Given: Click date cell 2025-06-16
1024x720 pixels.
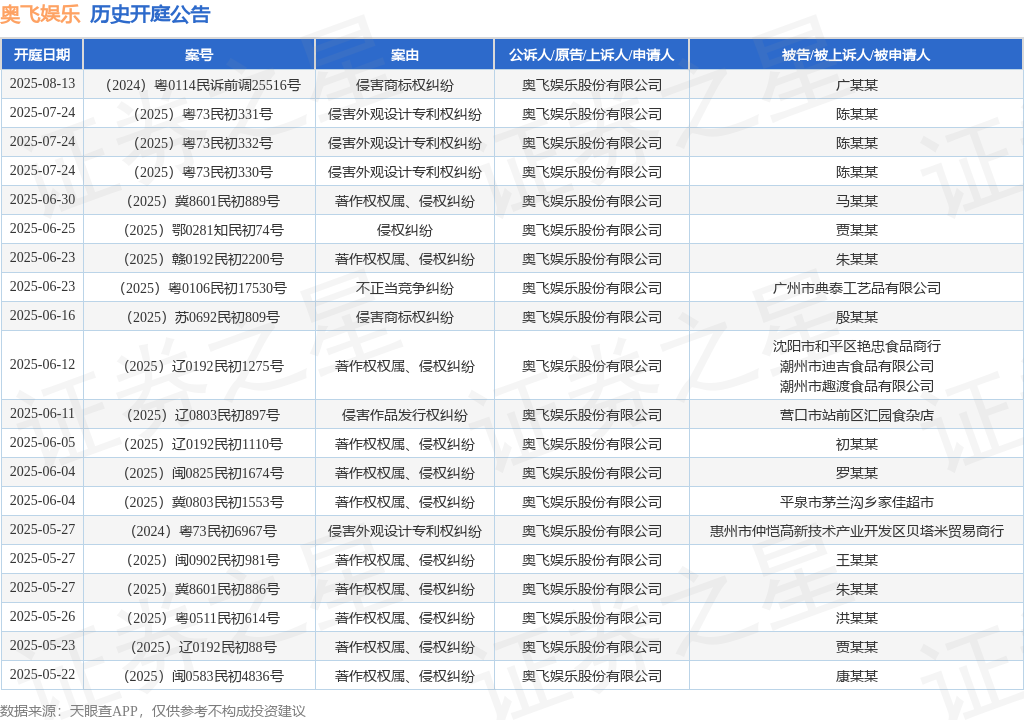Looking at the screenshot, I should click(42, 316).
